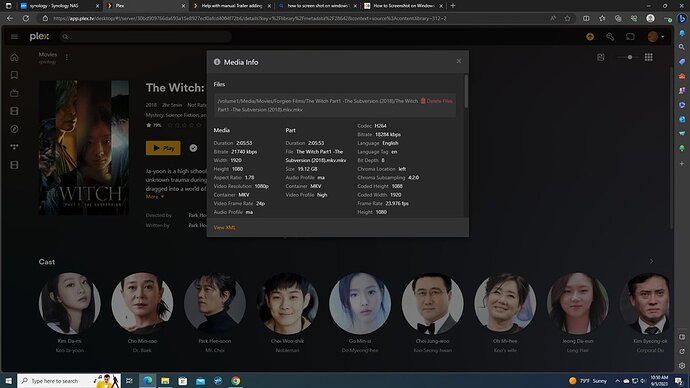Viewport: 690px width, 388px height.
Task: Open Google Chrome from taskbar
Action: point(236,381)
